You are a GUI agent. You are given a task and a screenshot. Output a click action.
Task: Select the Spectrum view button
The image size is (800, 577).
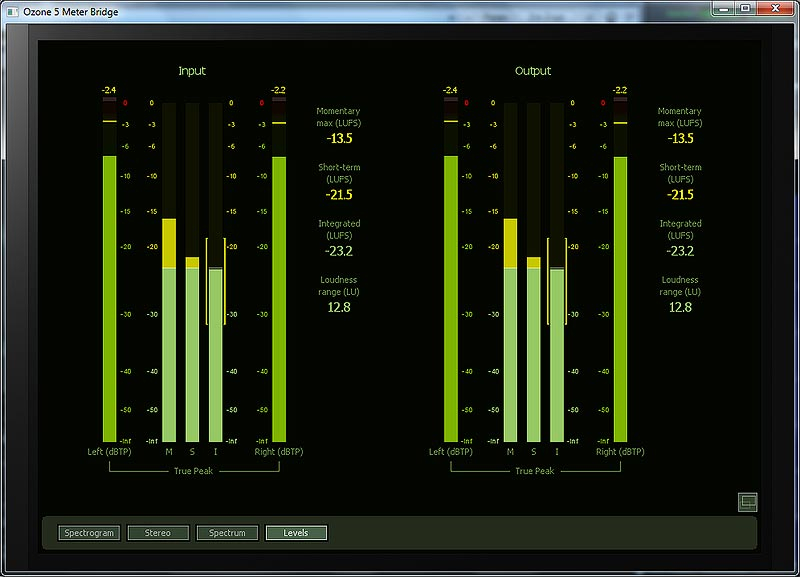(x=227, y=533)
